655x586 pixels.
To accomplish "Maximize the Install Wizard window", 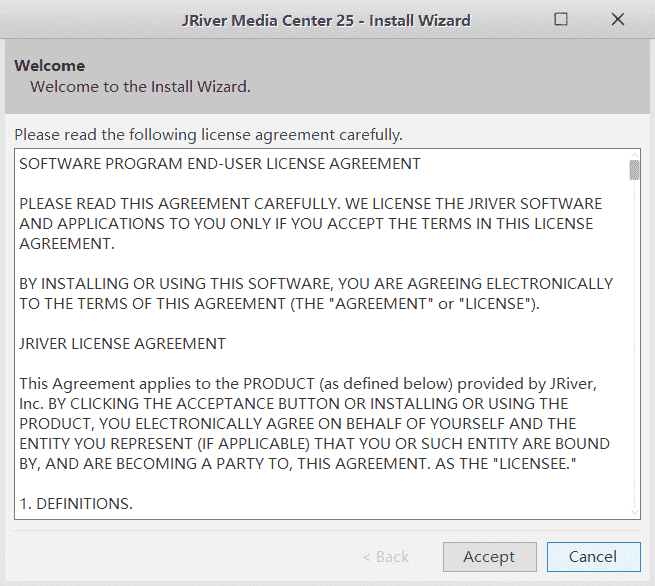I will pyautogui.click(x=561, y=19).
